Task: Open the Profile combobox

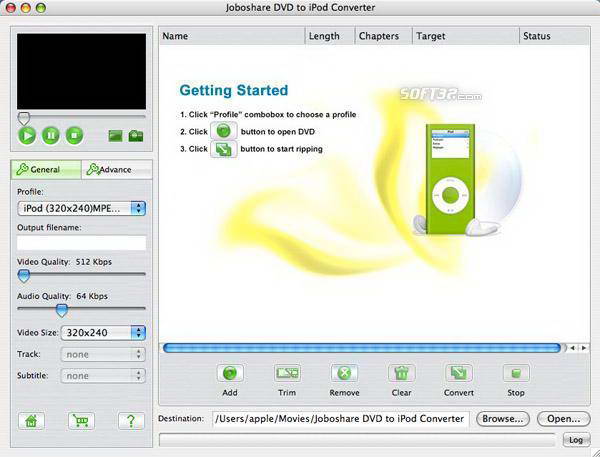Action: pos(82,209)
